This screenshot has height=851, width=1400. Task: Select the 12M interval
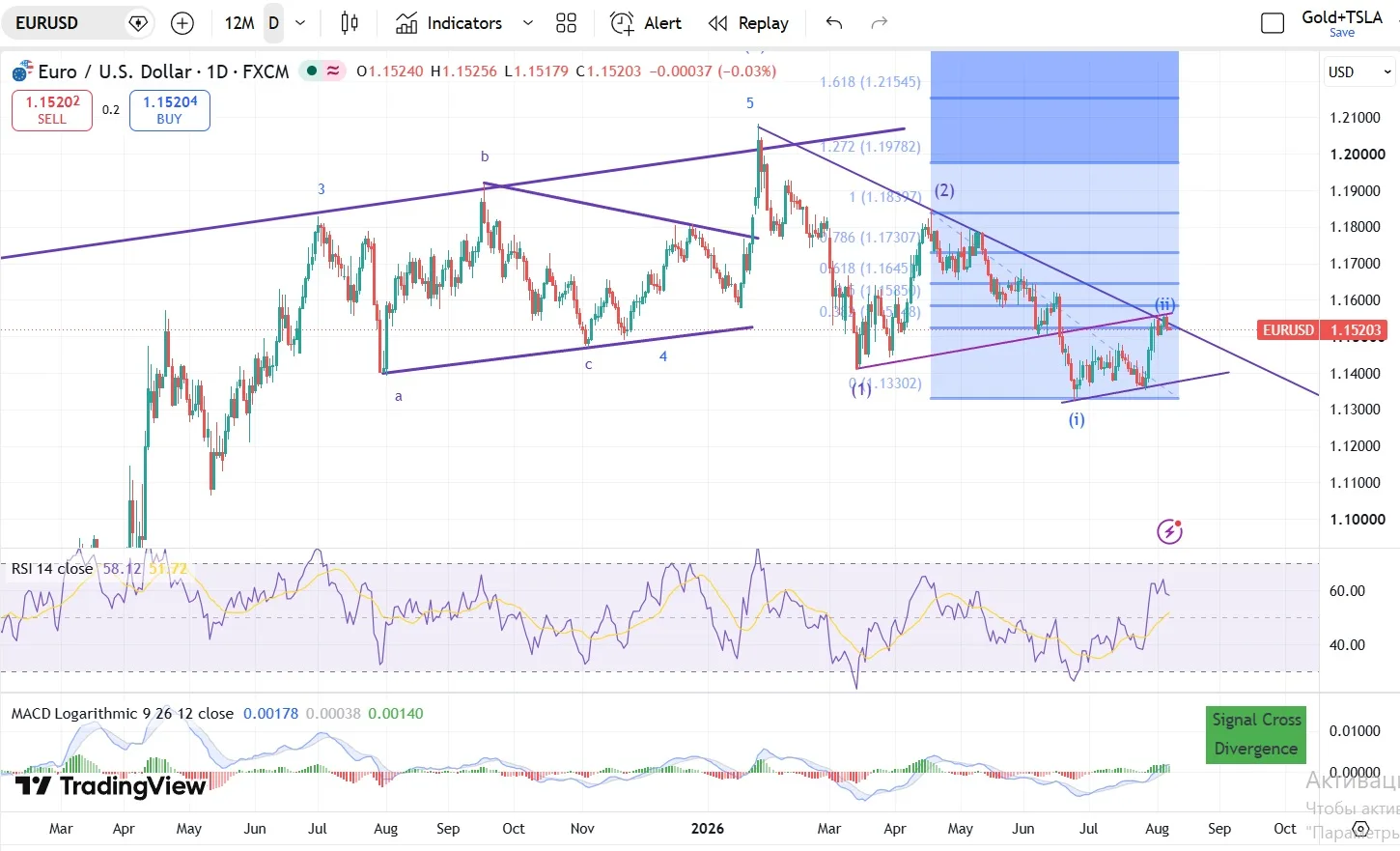238,23
